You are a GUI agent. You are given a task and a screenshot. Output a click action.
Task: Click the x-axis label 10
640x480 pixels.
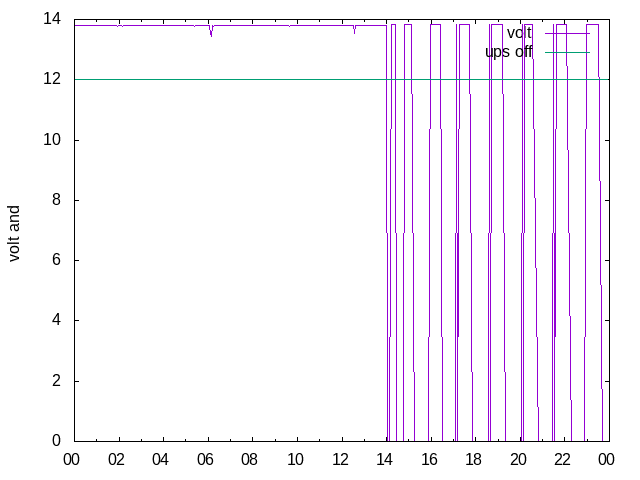coord(295,460)
